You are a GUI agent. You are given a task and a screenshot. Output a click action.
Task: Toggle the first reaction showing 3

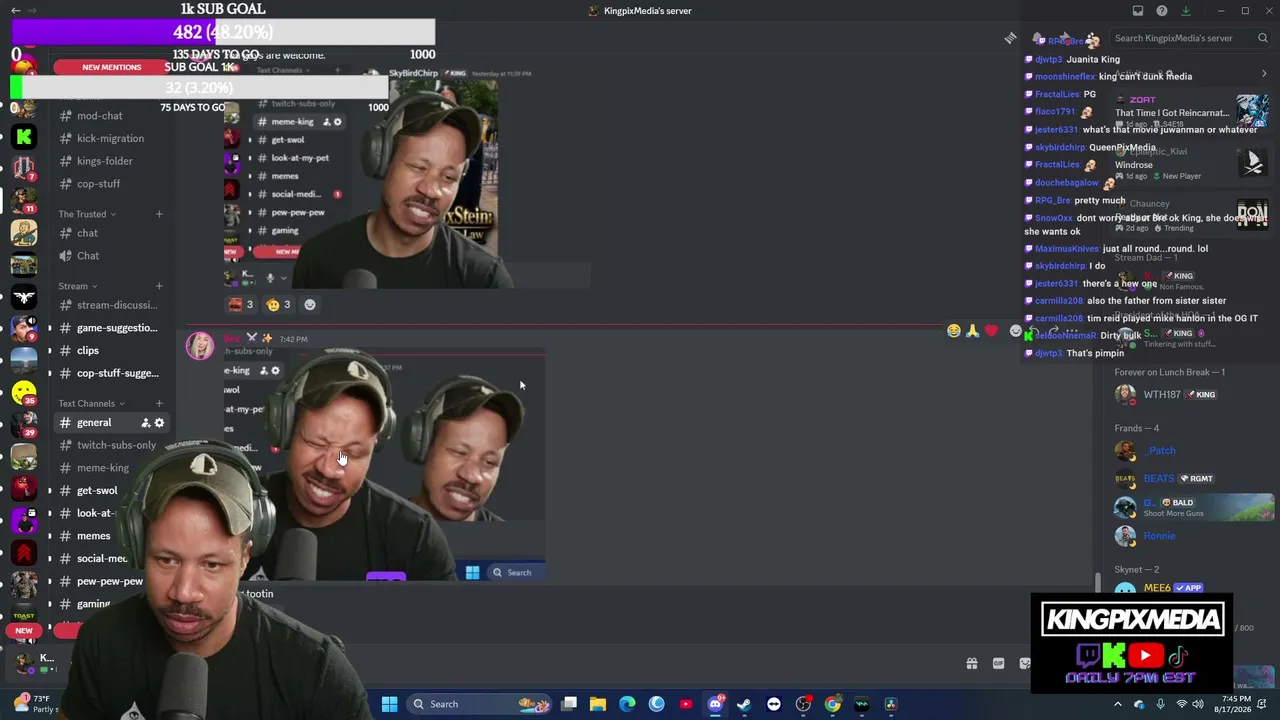240,305
